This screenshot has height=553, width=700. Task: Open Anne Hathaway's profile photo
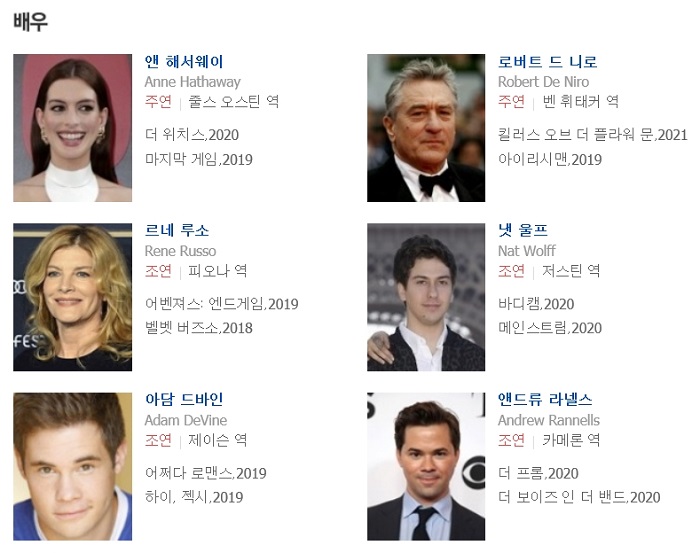click(72, 128)
